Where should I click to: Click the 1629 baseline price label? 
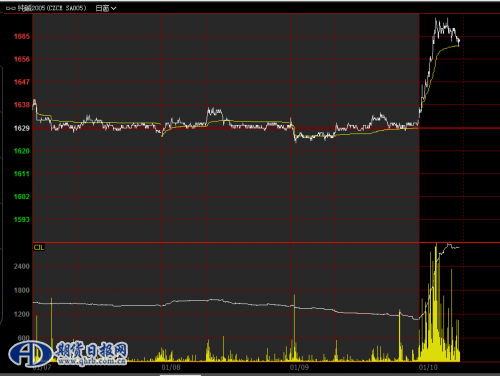(22, 128)
